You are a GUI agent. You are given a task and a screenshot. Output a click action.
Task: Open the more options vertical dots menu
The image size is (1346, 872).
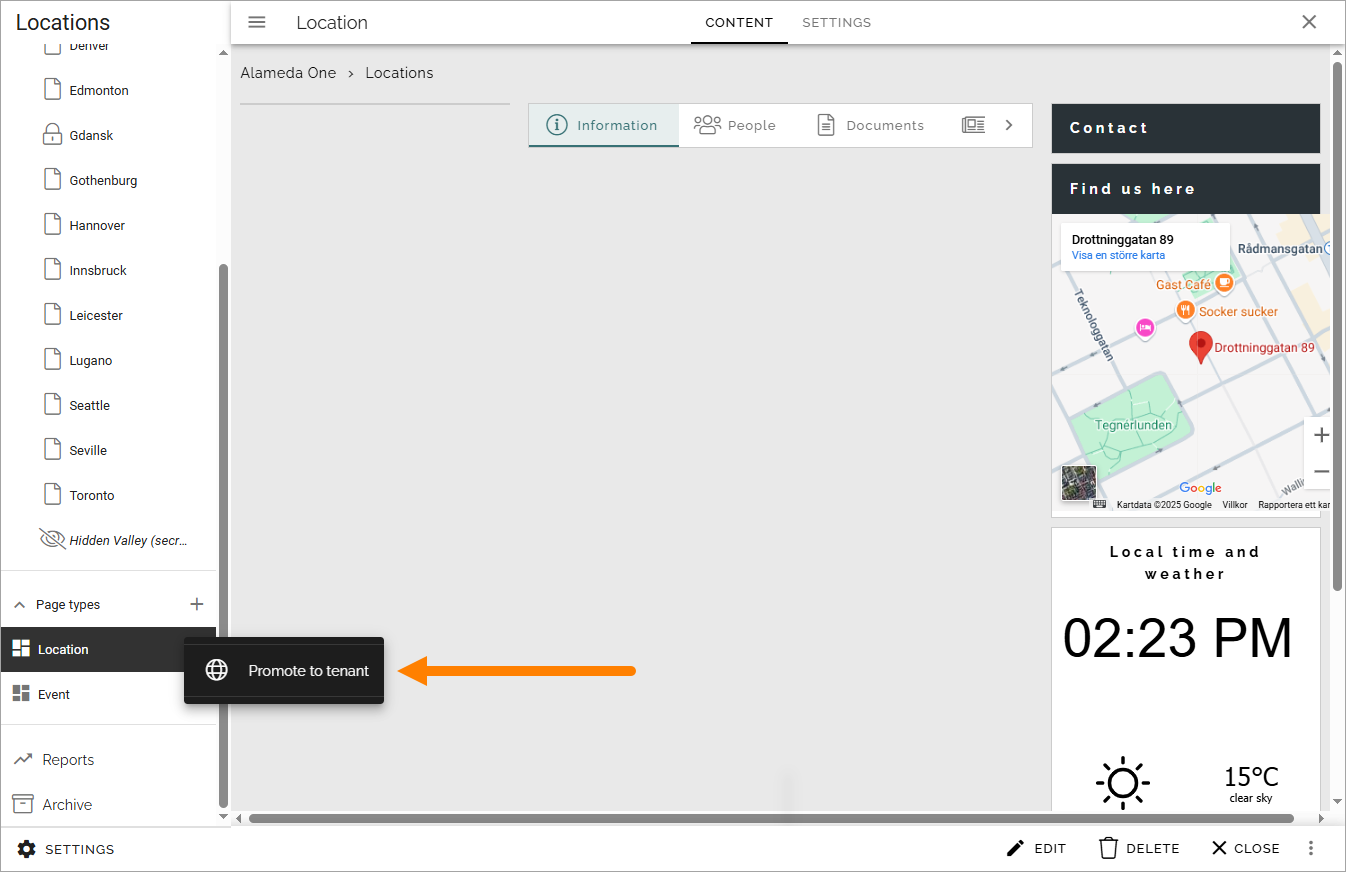(x=1311, y=848)
